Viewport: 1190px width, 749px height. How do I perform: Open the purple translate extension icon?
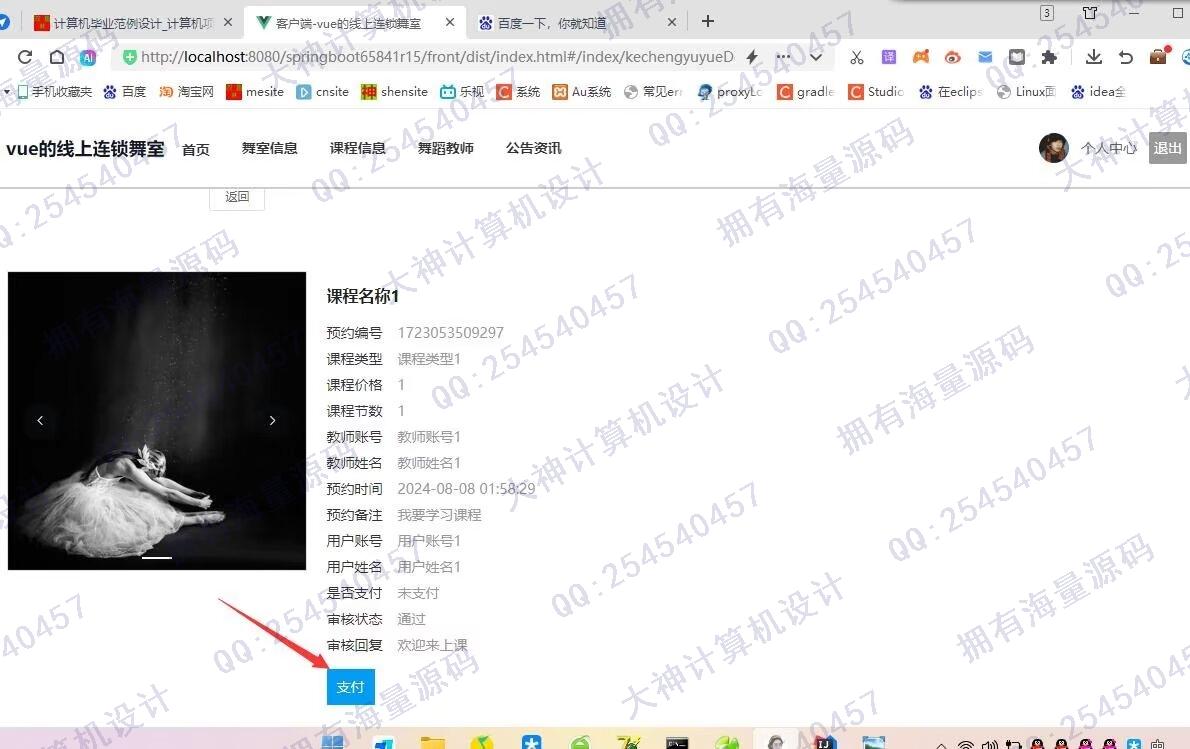[889, 57]
